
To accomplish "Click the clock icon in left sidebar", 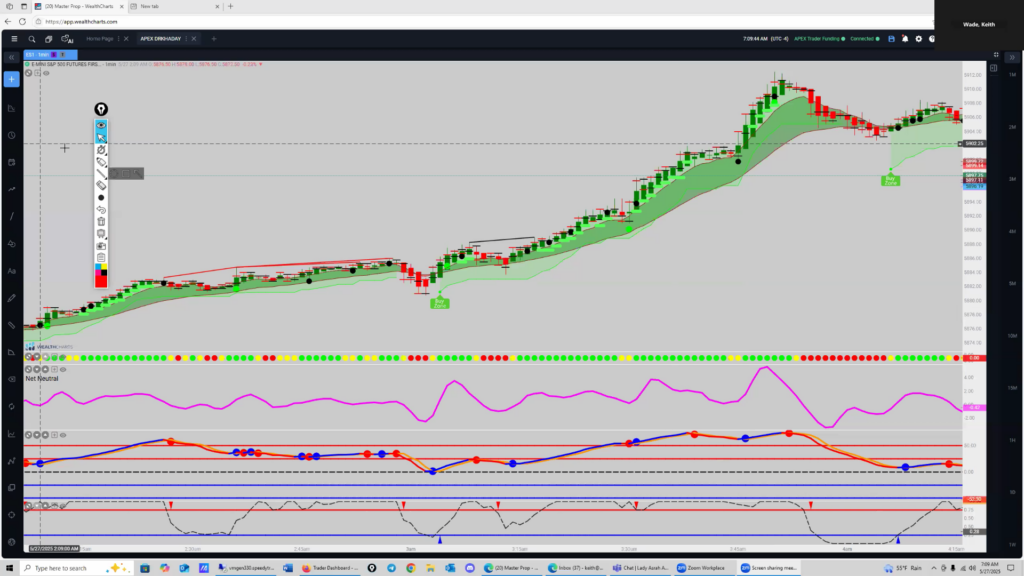I will click(12, 135).
